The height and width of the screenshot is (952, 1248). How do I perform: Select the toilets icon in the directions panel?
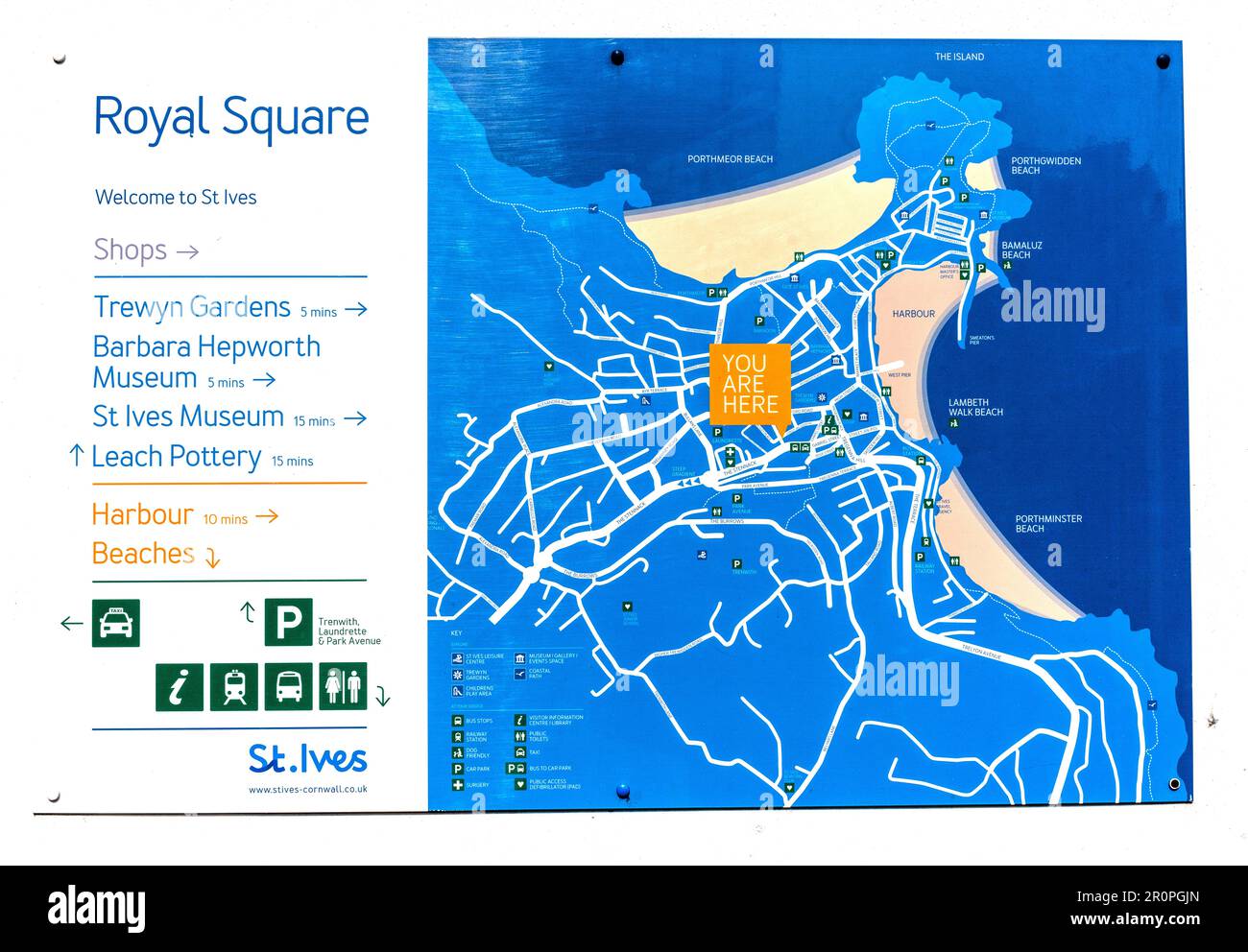[x=343, y=687]
